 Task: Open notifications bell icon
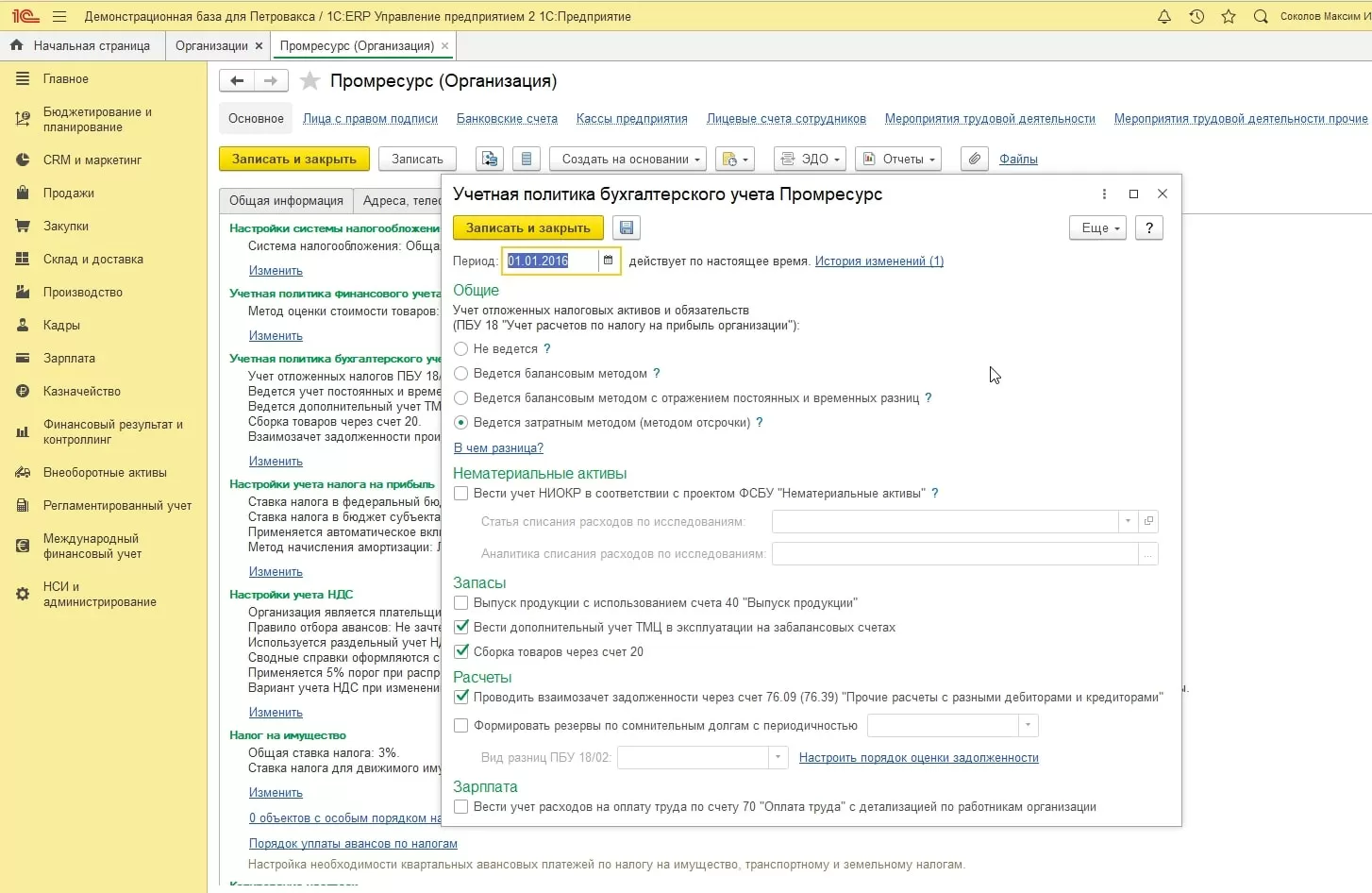click(1164, 16)
